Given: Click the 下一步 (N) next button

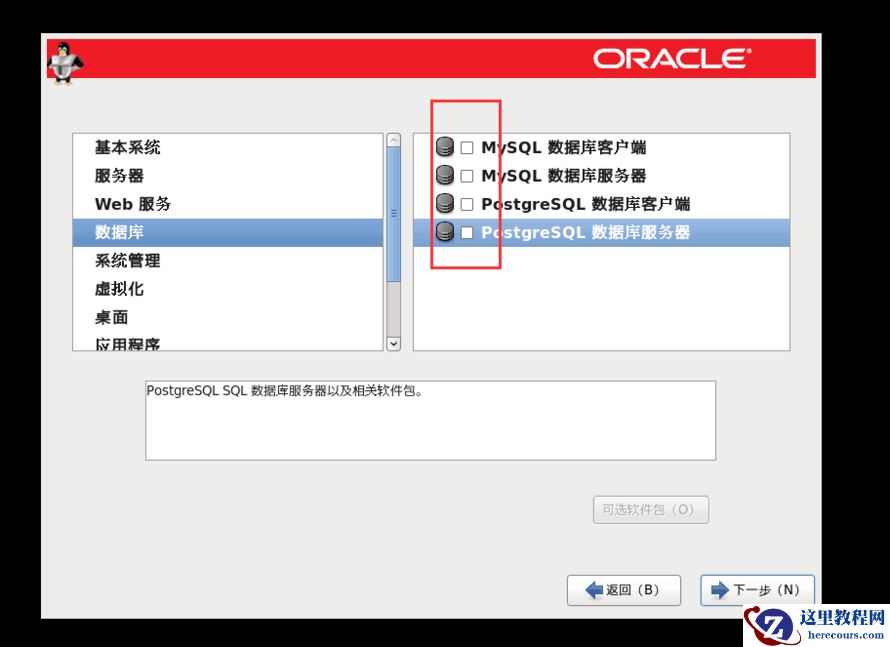Looking at the screenshot, I should 757,590.
